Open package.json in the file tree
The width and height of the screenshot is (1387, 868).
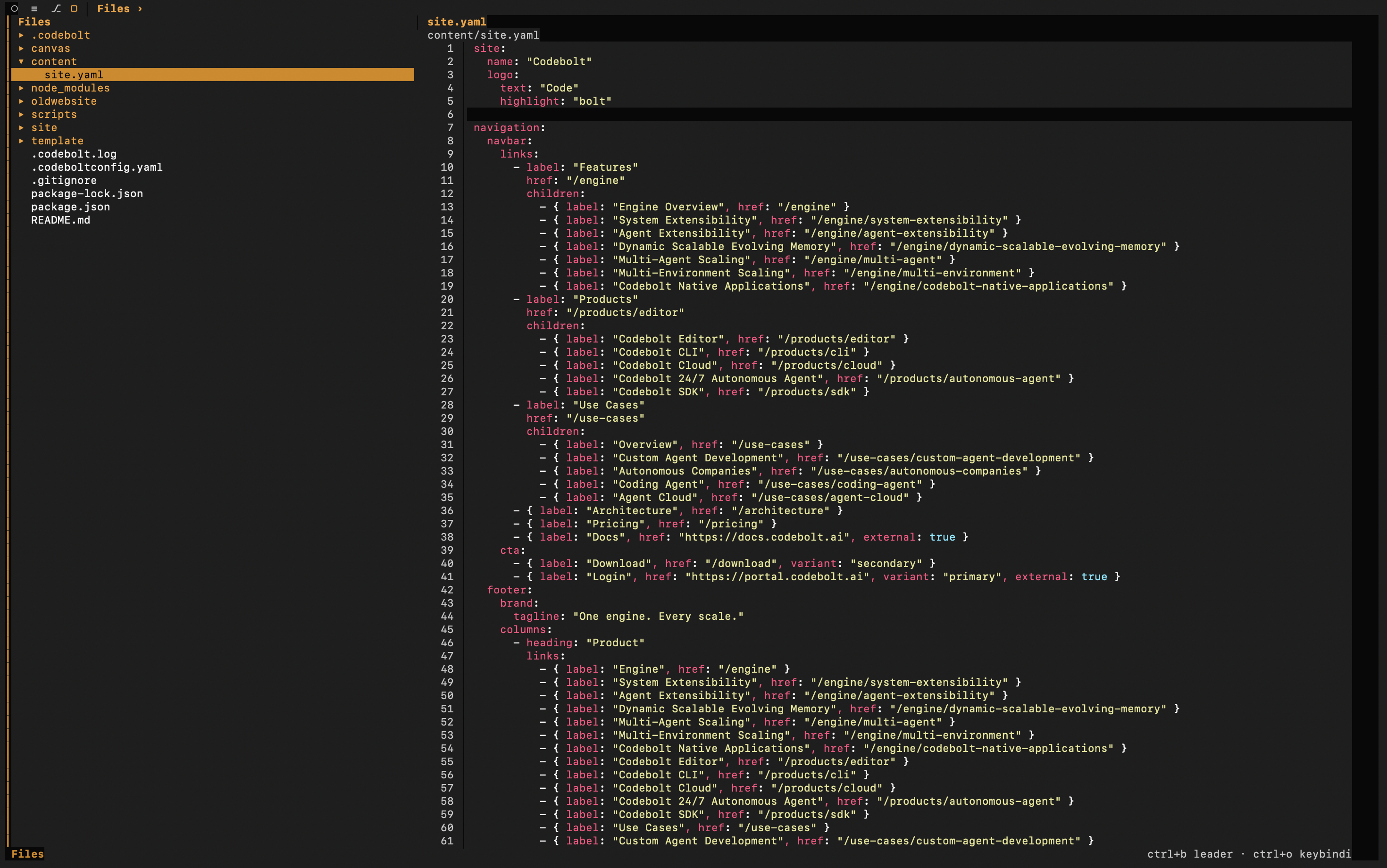70,207
